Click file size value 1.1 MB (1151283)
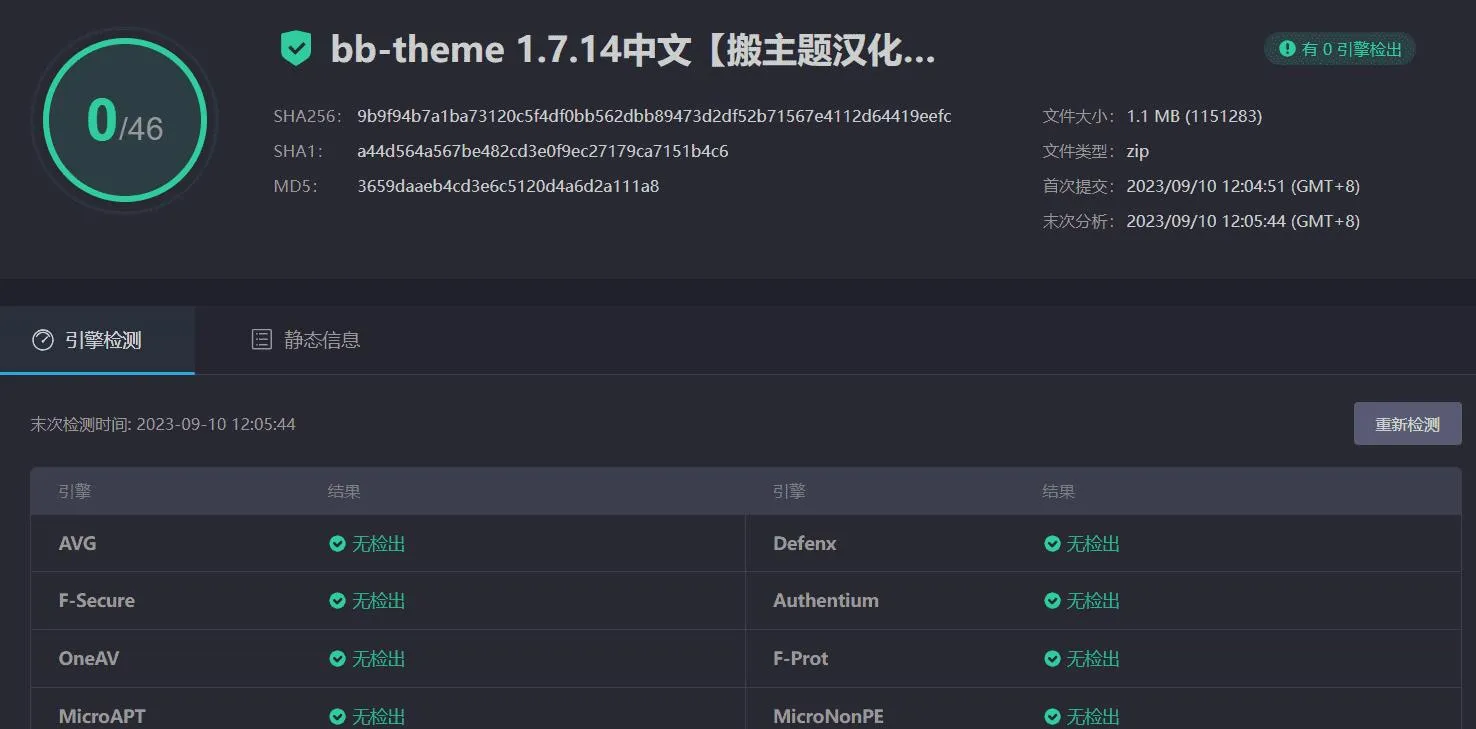1476x729 pixels. 1194,116
